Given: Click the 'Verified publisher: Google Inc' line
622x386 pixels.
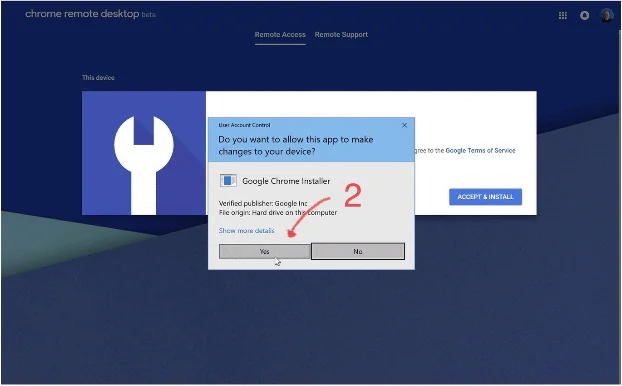Looking at the screenshot, I should pos(263,204).
